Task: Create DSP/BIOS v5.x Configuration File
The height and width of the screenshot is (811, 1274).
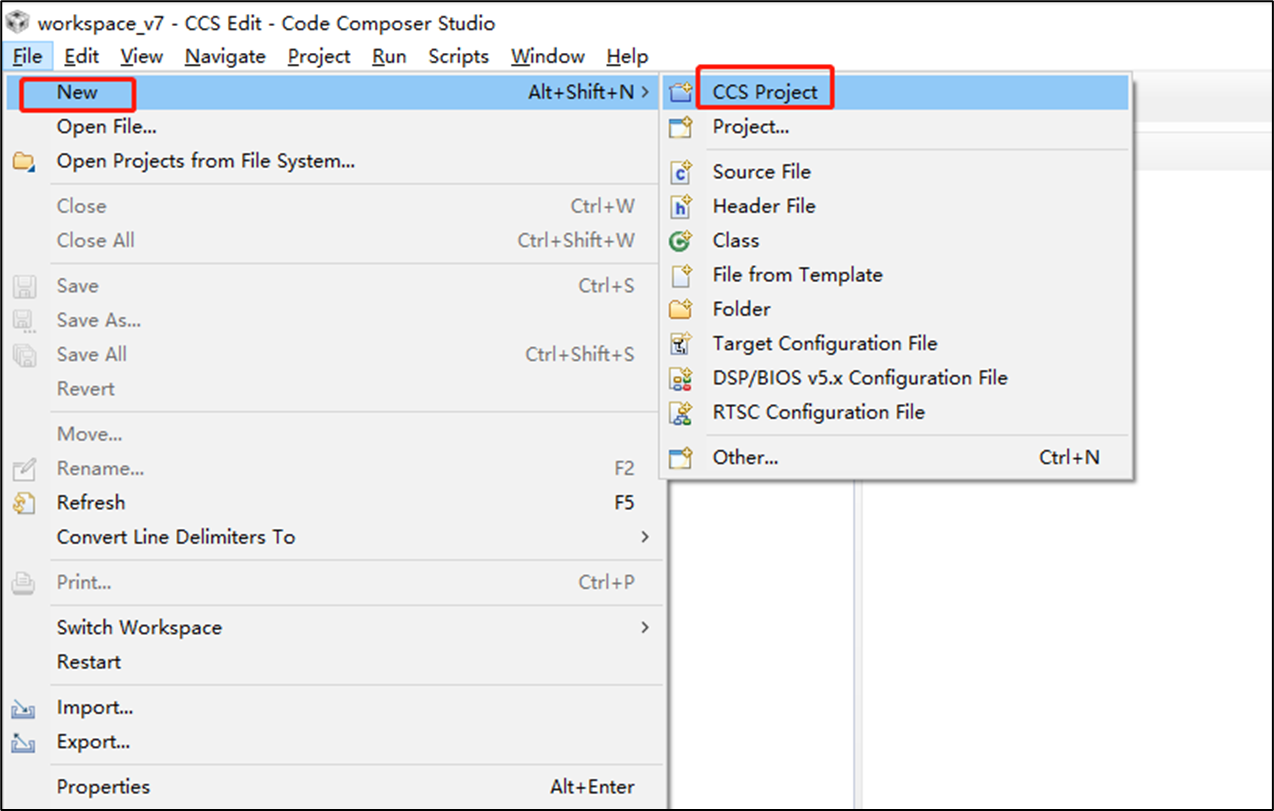Action: (x=896, y=378)
